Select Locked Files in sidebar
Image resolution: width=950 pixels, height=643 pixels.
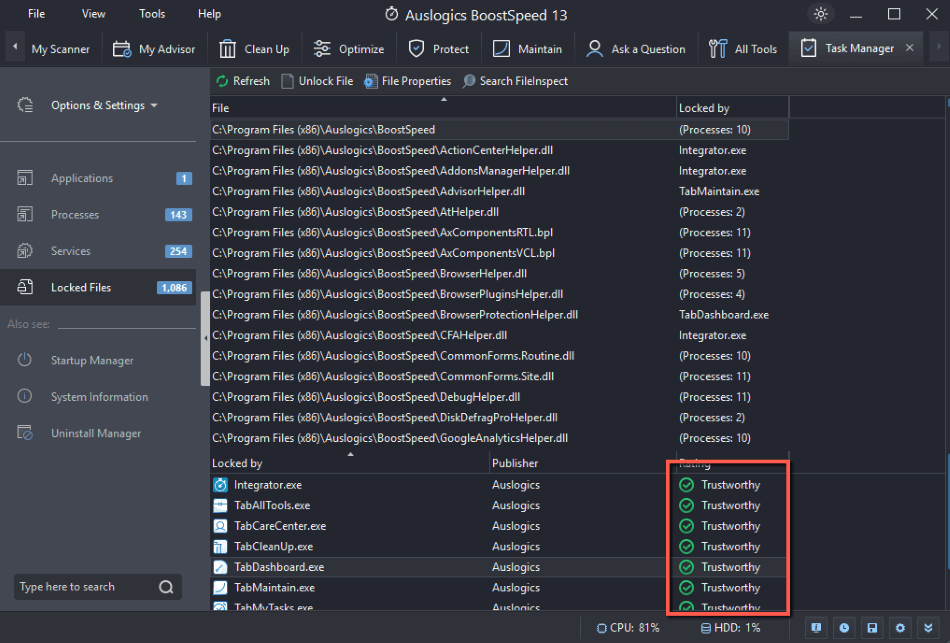pos(98,287)
